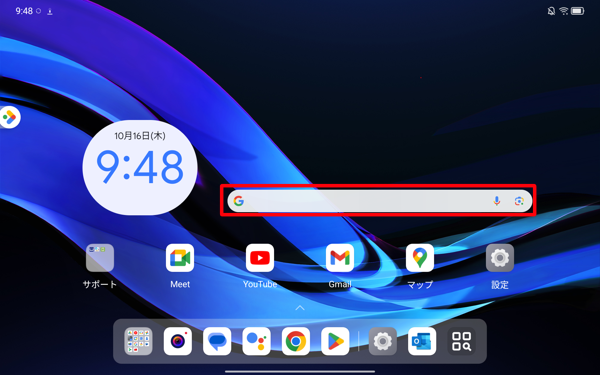Screen dimensions: 600x375
Task: Open the 設定 app on the home screen
Action: pos(500,258)
